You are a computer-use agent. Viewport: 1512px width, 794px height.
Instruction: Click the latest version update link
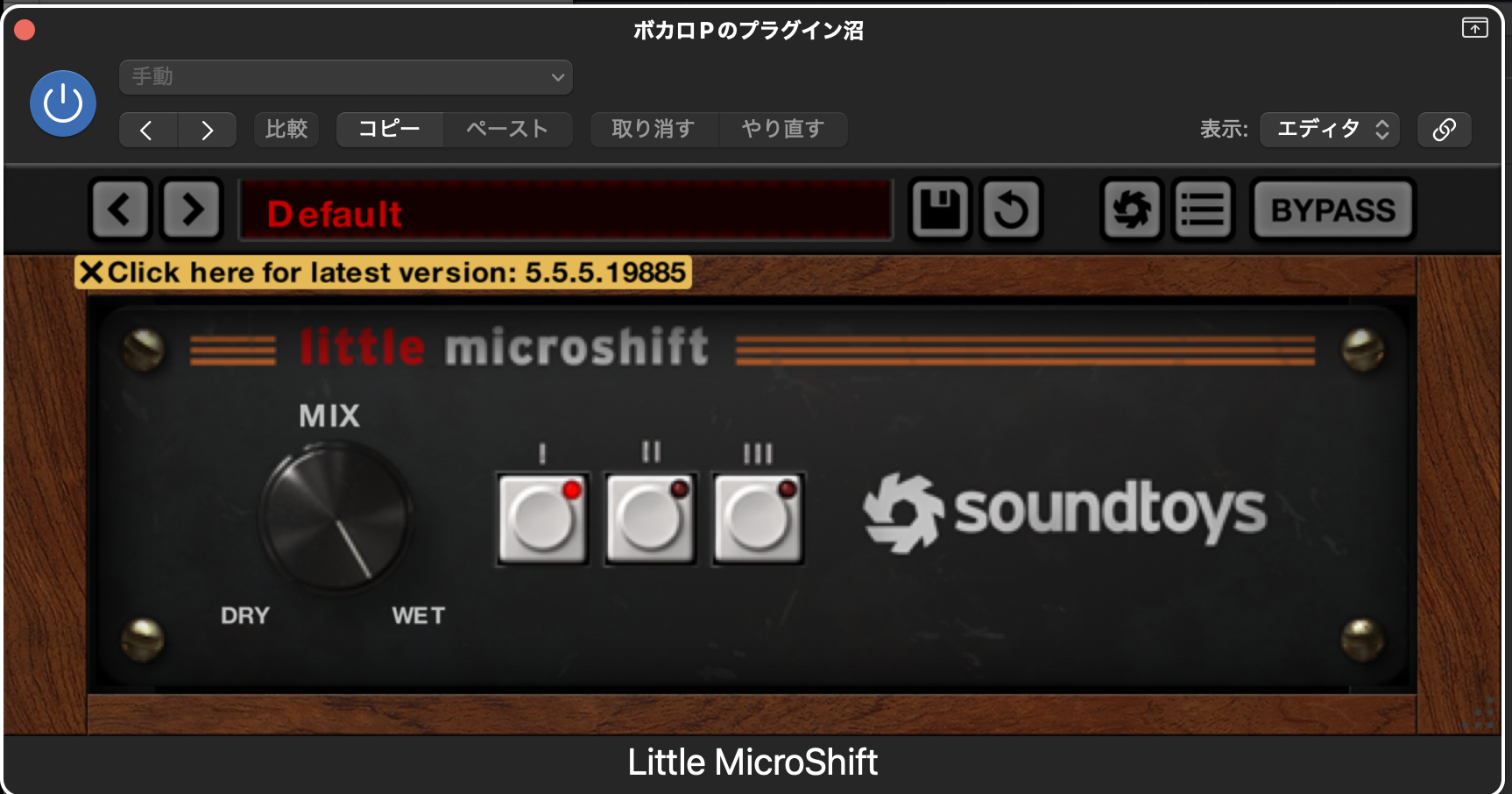tap(397, 273)
